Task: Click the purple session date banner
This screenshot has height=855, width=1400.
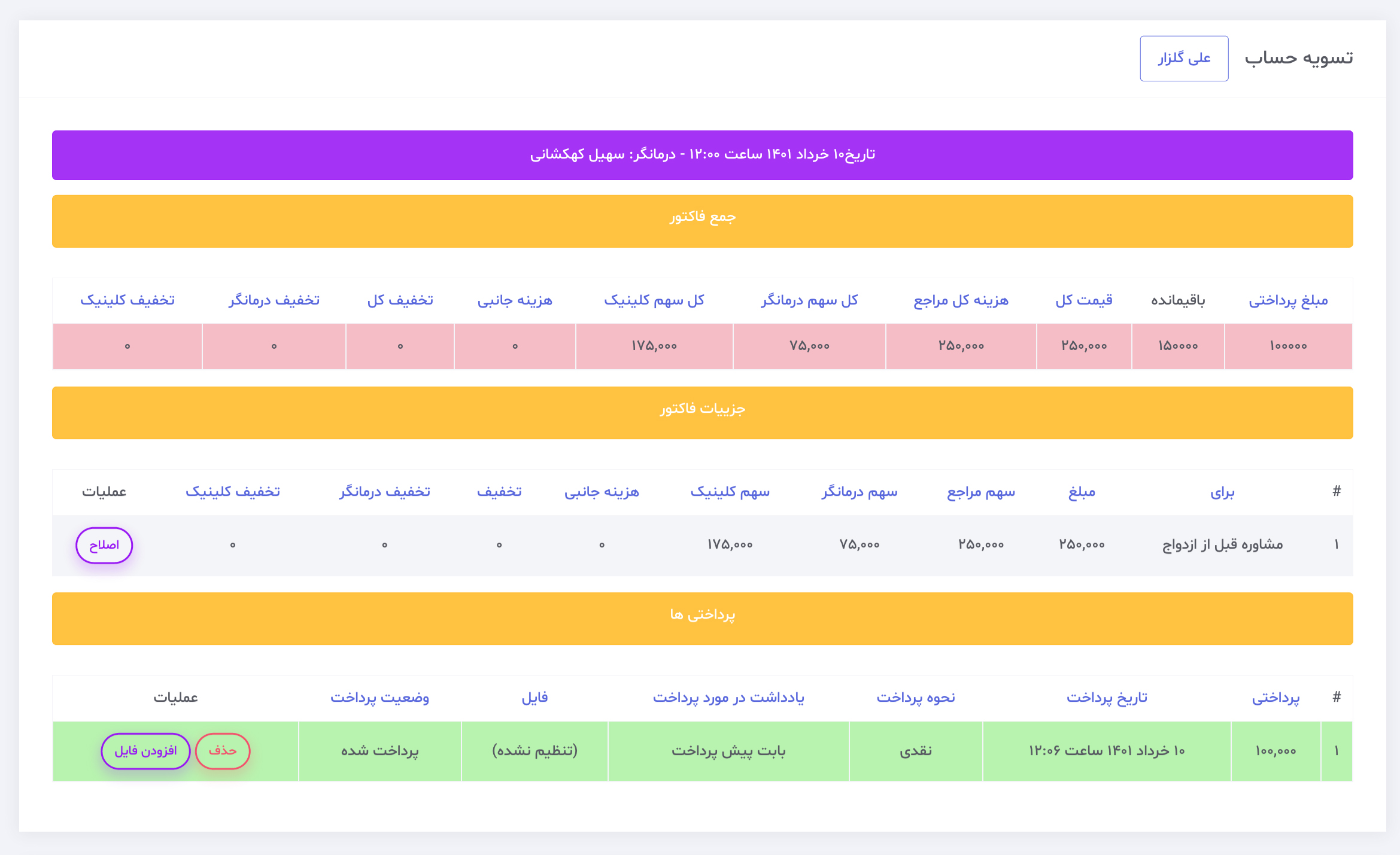Action: [702, 155]
